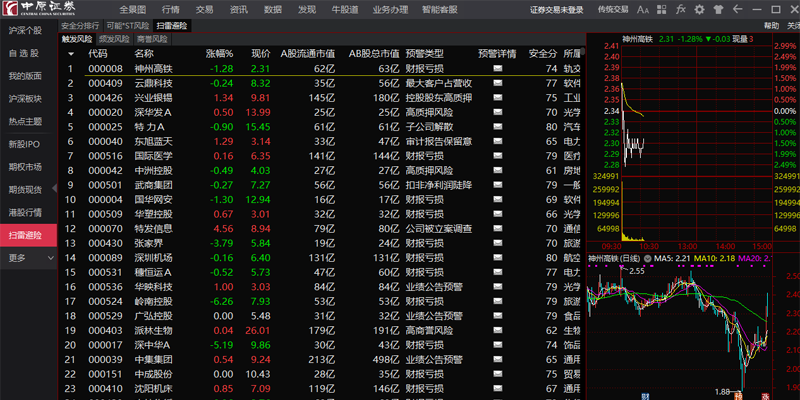Open the 资讯 menu

click(239, 10)
